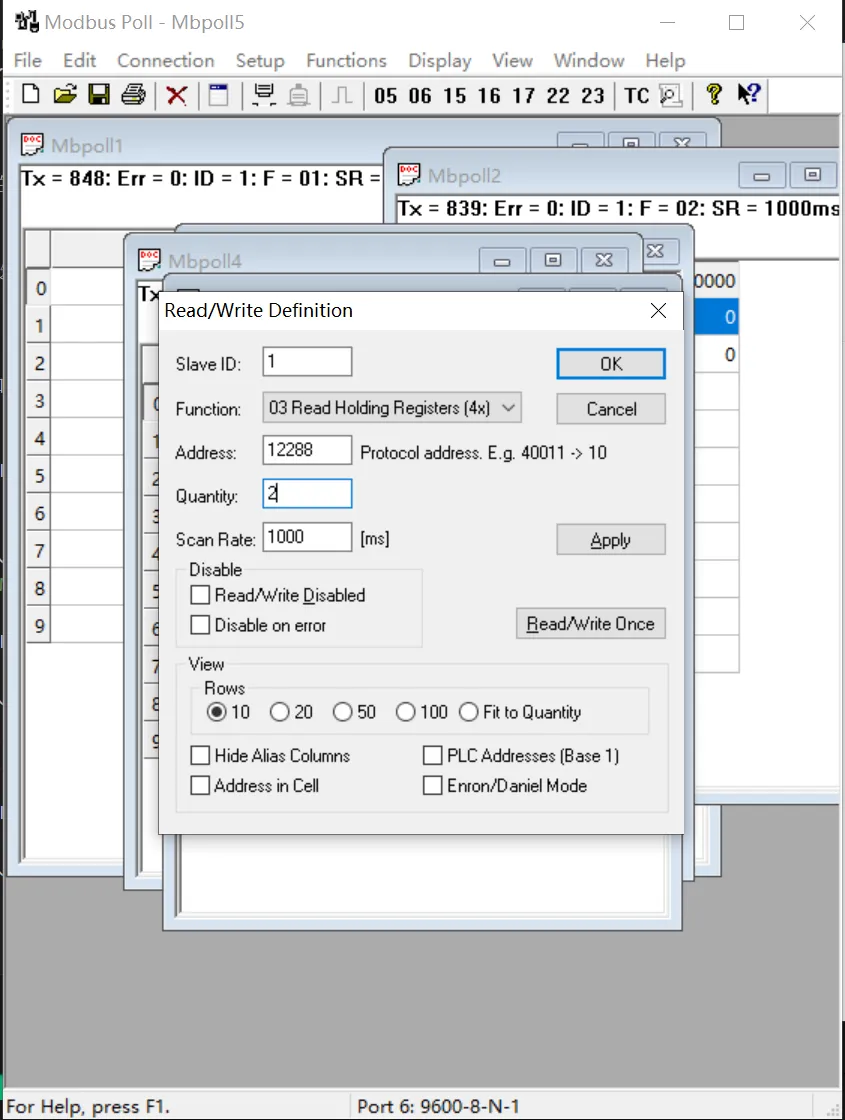Open the Functions menu
This screenshot has width=845, height=1120.
pyautogui.click(x=346, y=61)
